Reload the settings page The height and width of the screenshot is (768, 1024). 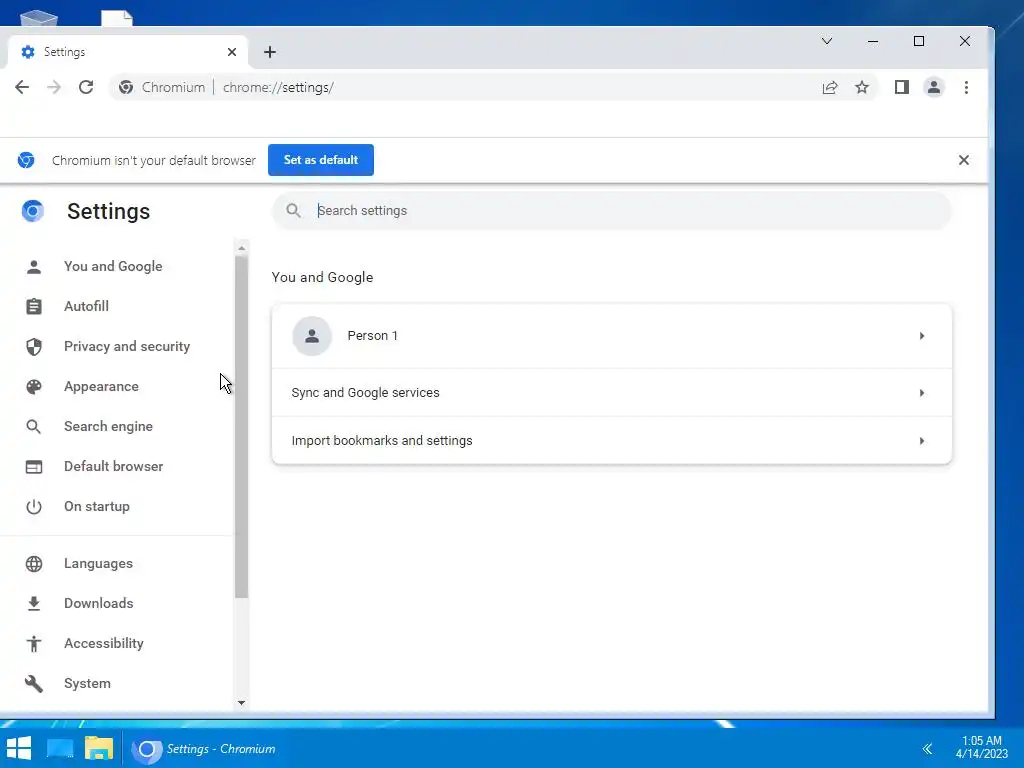[x=86, y=88]
